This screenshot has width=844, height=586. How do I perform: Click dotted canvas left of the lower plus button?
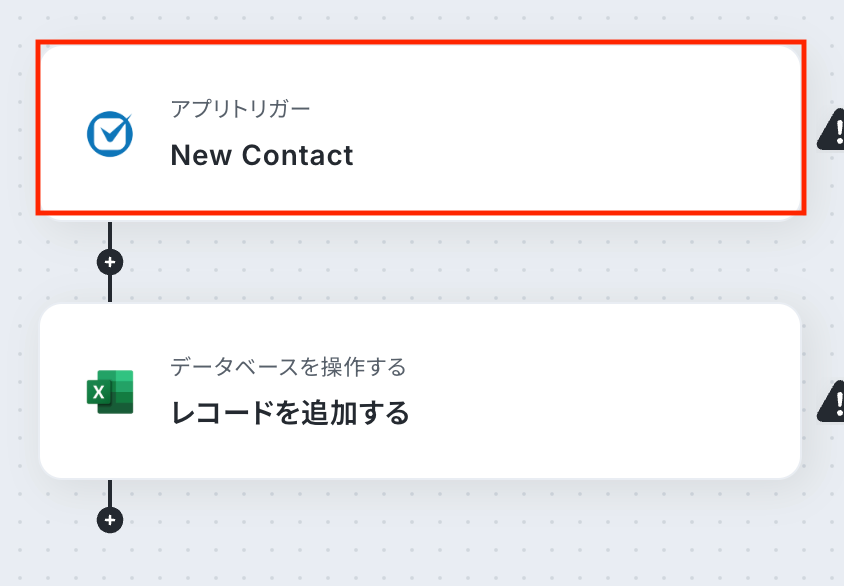(x=50, y=520)
